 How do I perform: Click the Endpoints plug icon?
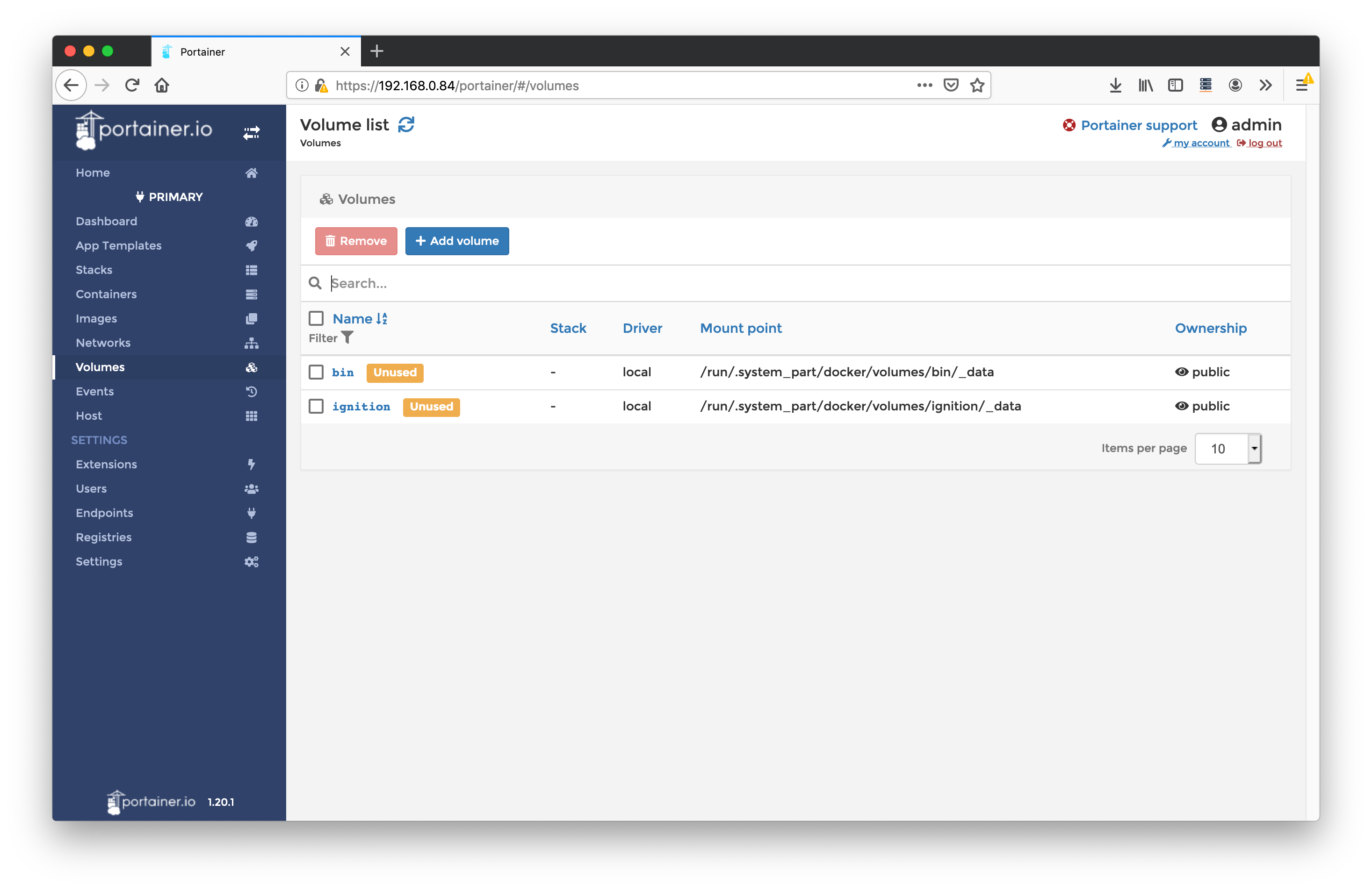click(x=251, y=513)
